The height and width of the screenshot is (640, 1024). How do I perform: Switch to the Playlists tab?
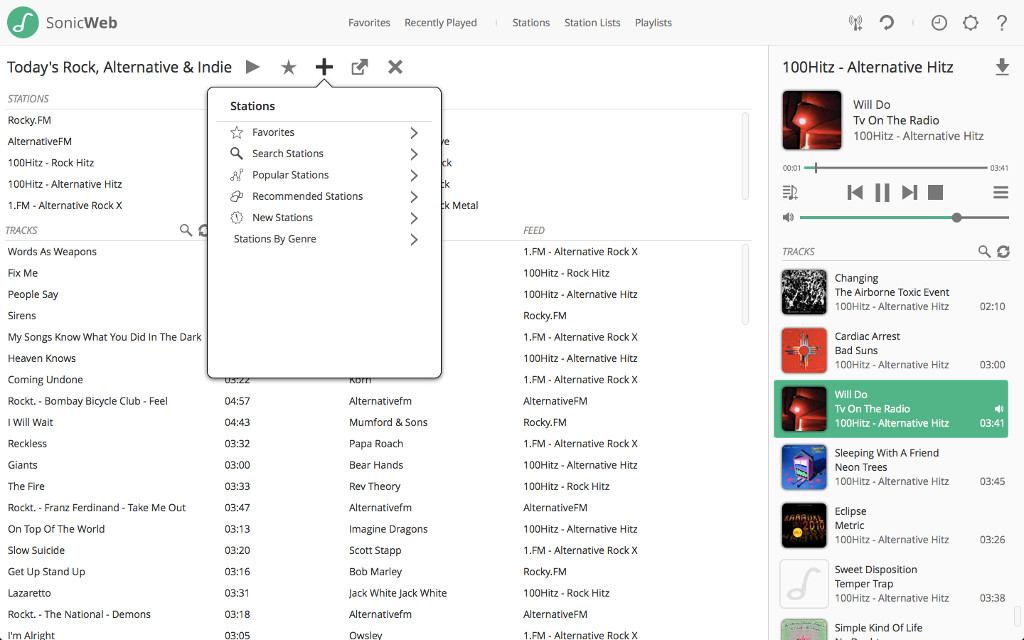point(653,22)
